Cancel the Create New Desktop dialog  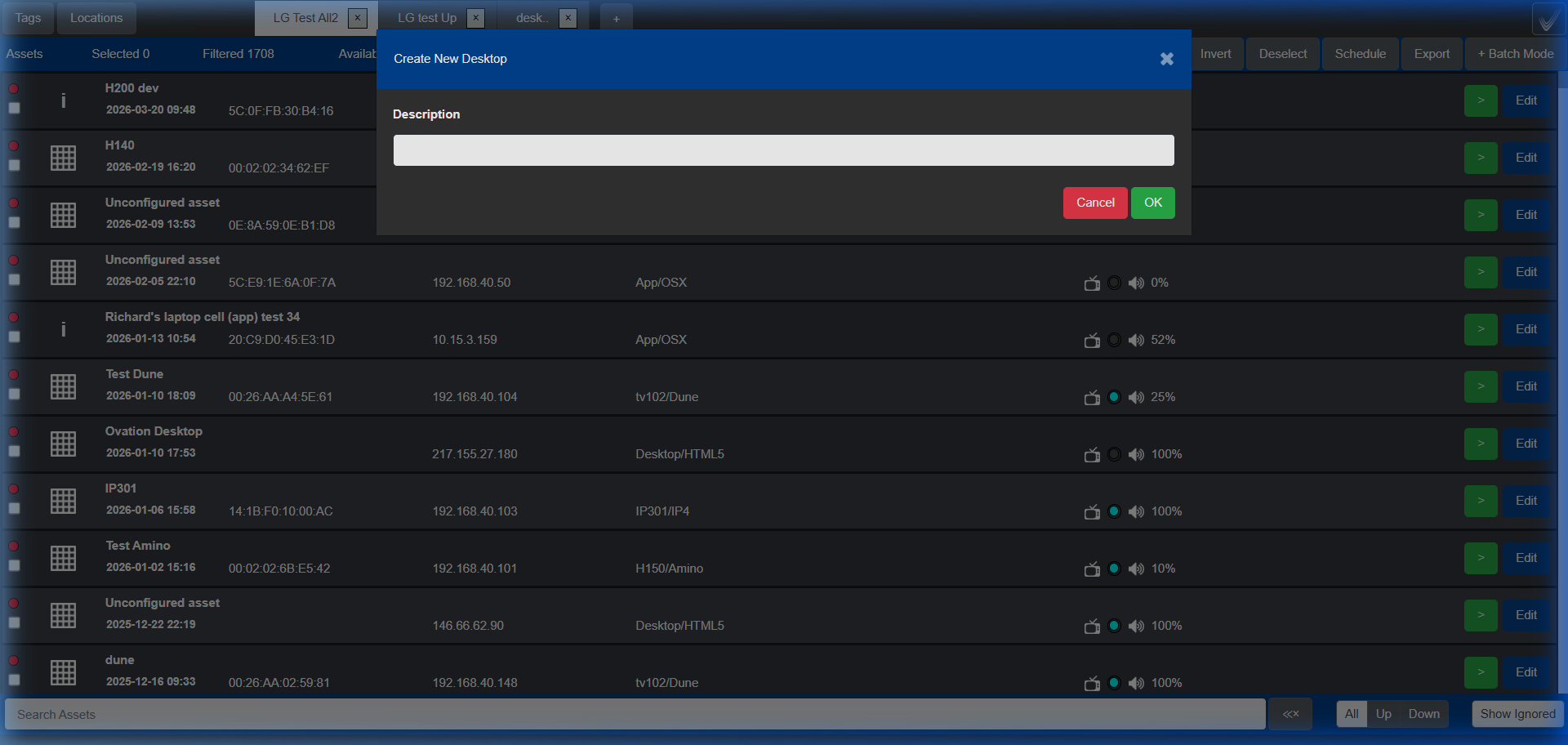tap(1095, 203)
